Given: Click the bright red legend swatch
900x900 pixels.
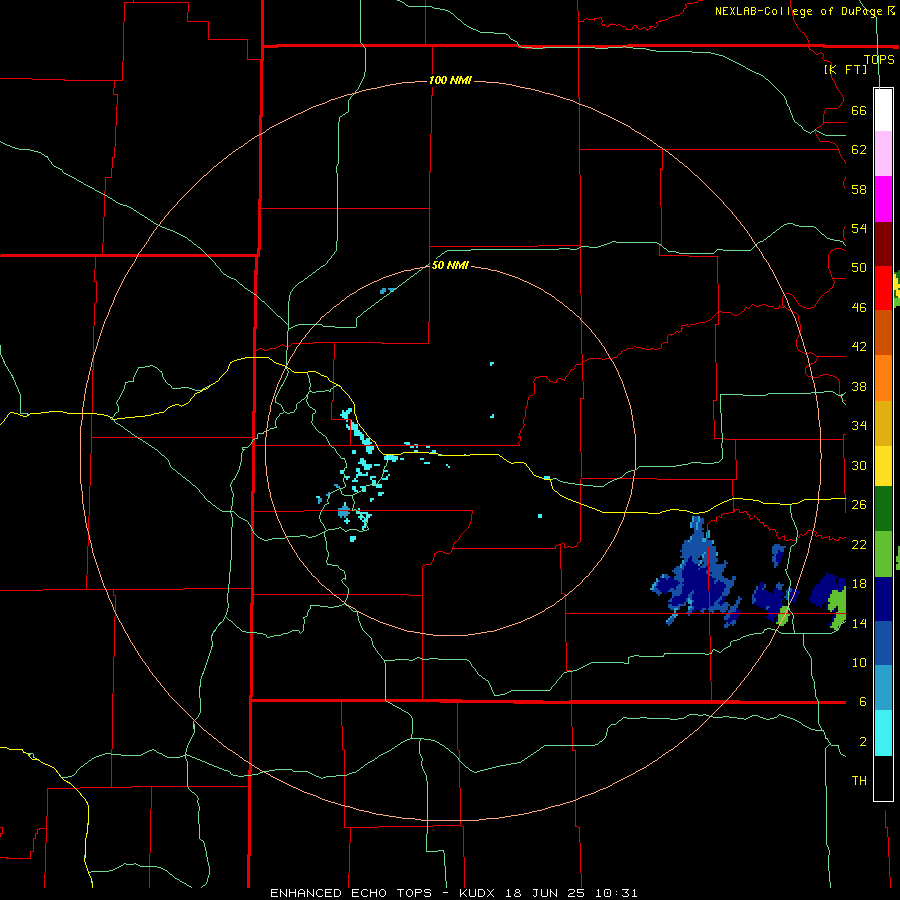Looking at the screenshot, I should [x=883, y=288].
